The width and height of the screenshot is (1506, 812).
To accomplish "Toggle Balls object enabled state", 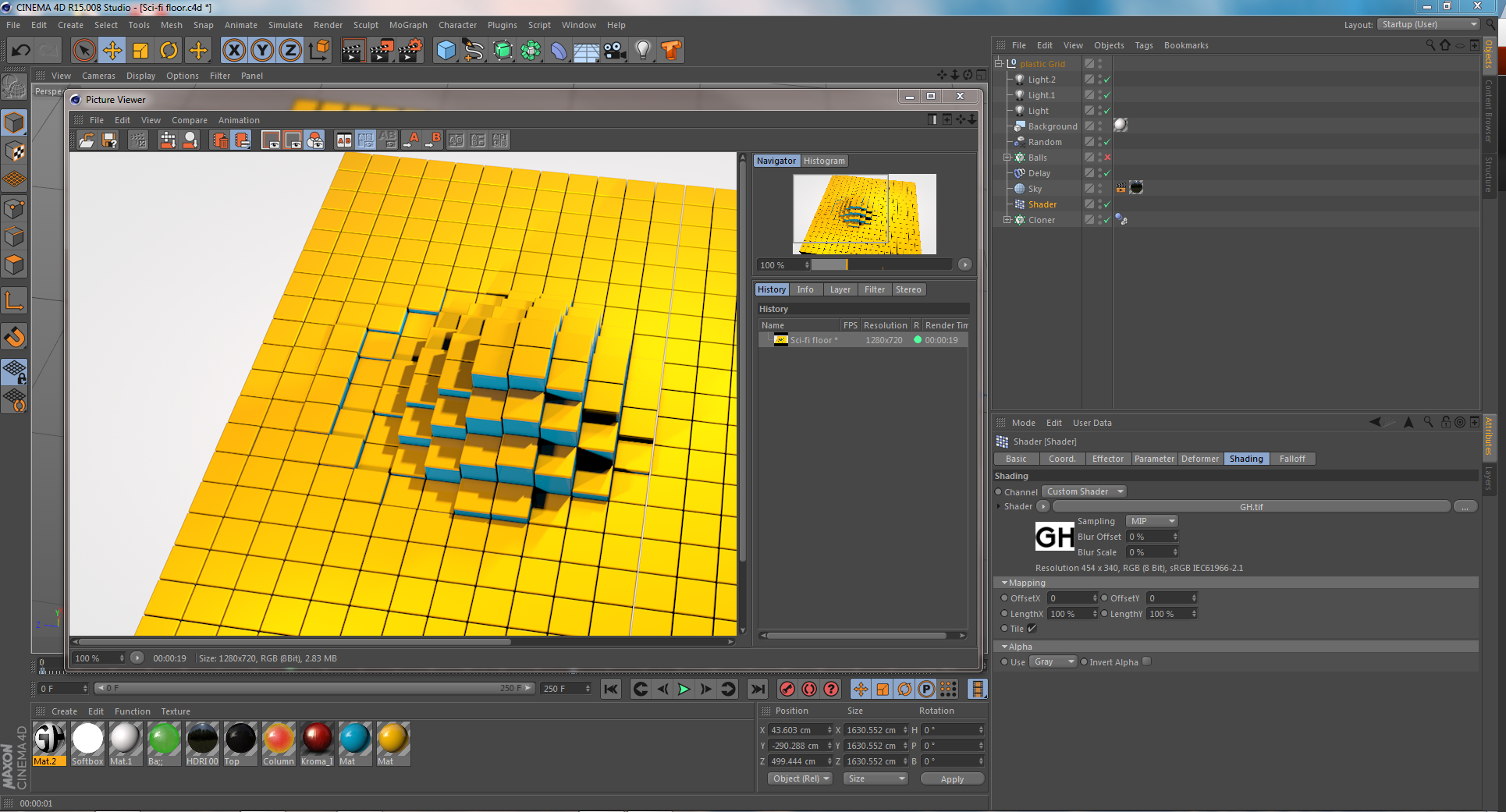I will 1107,158.
